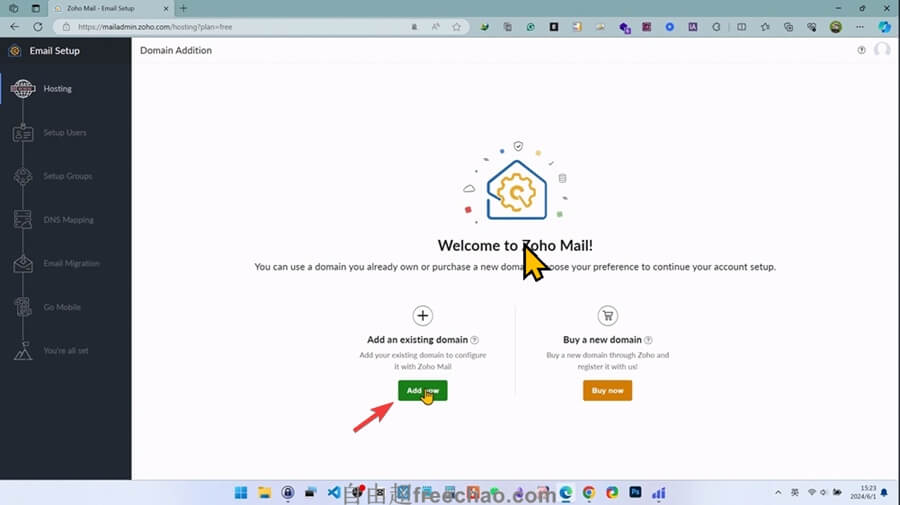Select the Go Mobile phone icon

coord(22,308)
